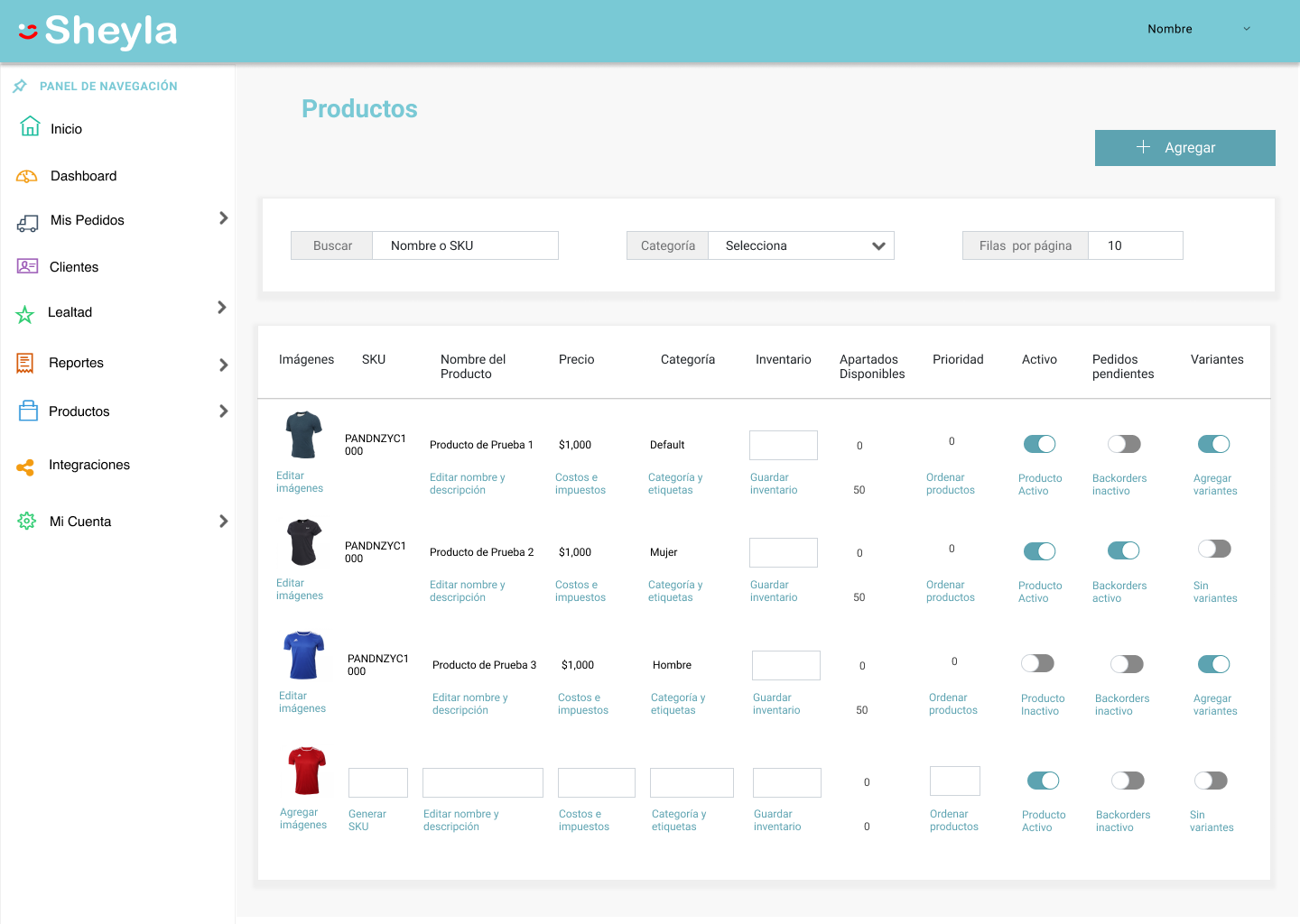1300x924 pixels.
Task: Click the Nombre o SKU search field
Action: pos(465,245)
